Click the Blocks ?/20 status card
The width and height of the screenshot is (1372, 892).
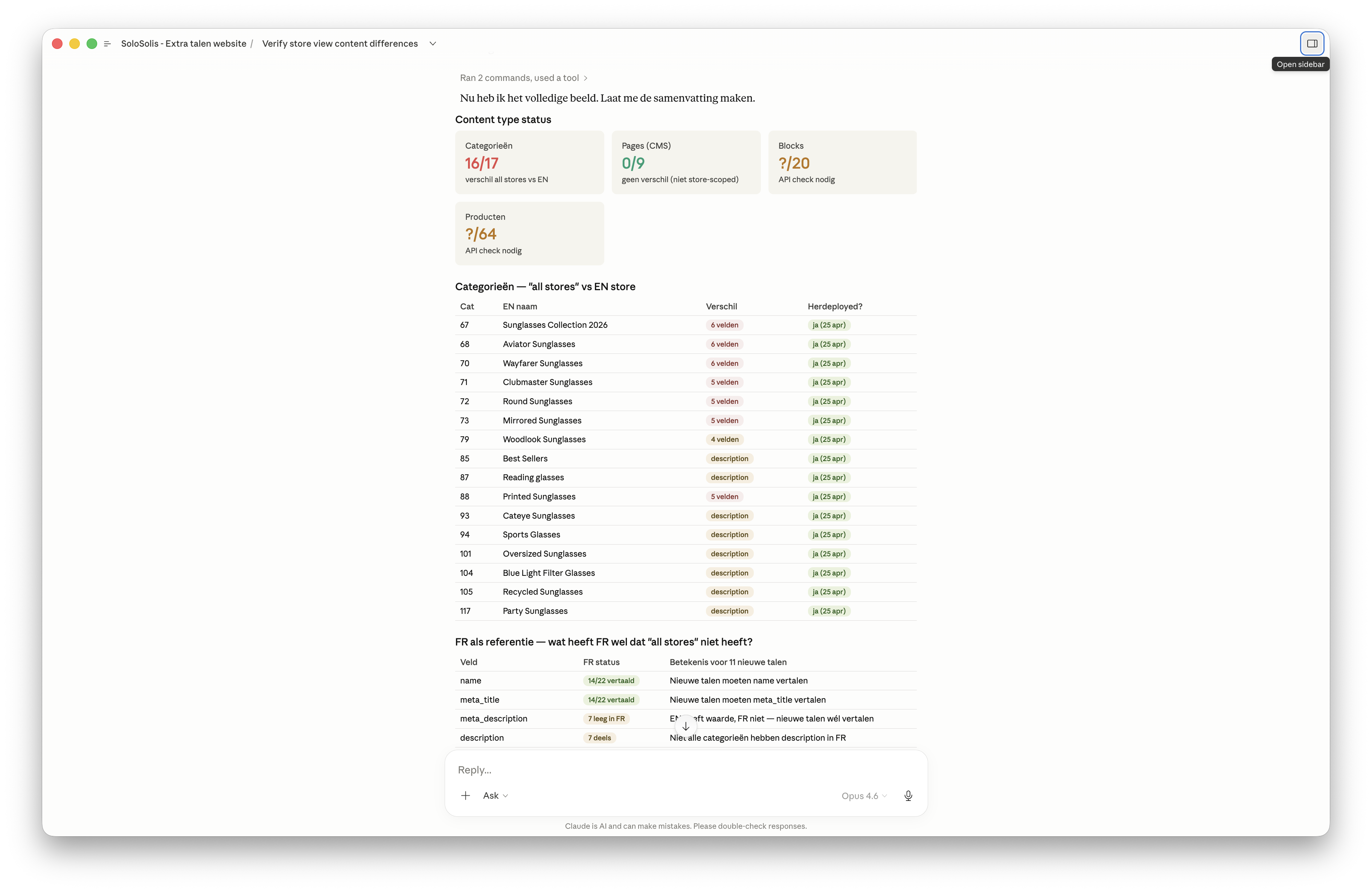pos(842,163)
